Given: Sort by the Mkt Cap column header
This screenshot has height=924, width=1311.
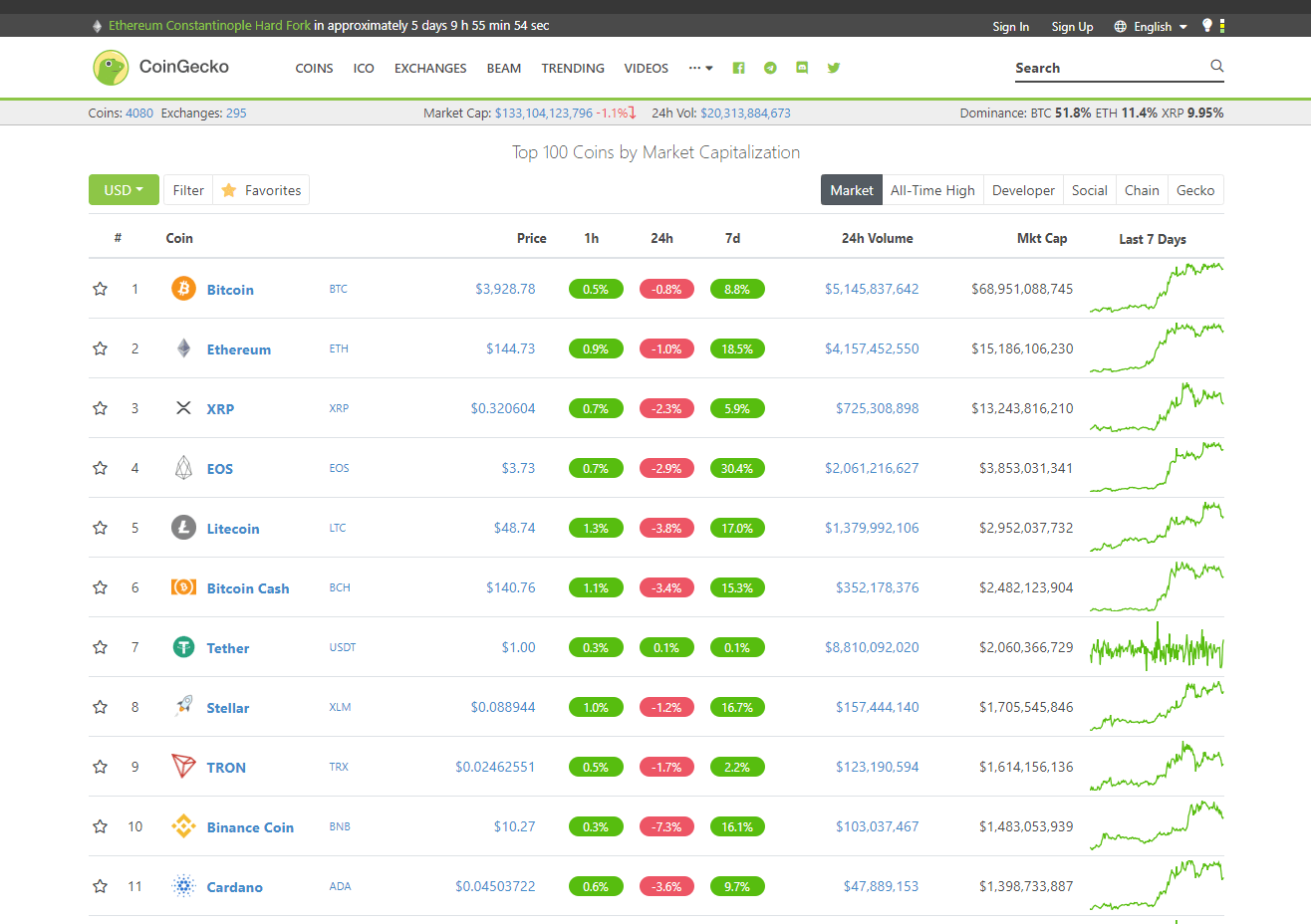Looking at the screenshot, I should click(x=1042, y=238).
